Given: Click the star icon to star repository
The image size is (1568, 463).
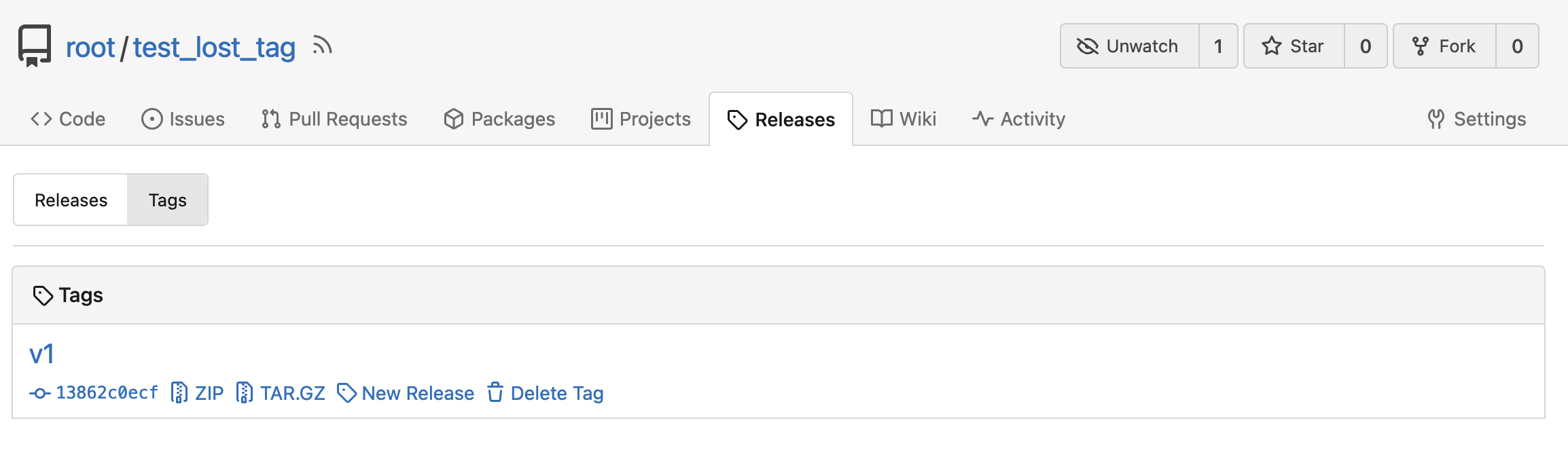Looking at the screenshot, I should click(1271, 46).
